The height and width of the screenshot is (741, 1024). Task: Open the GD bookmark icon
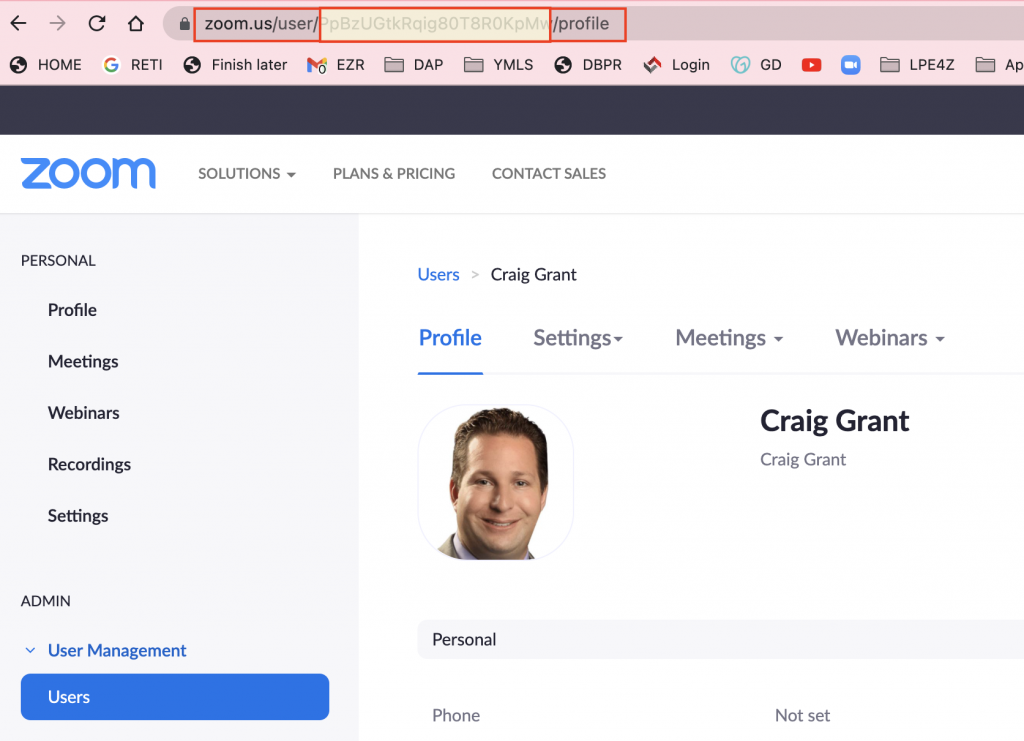click(x=741, y=65)
